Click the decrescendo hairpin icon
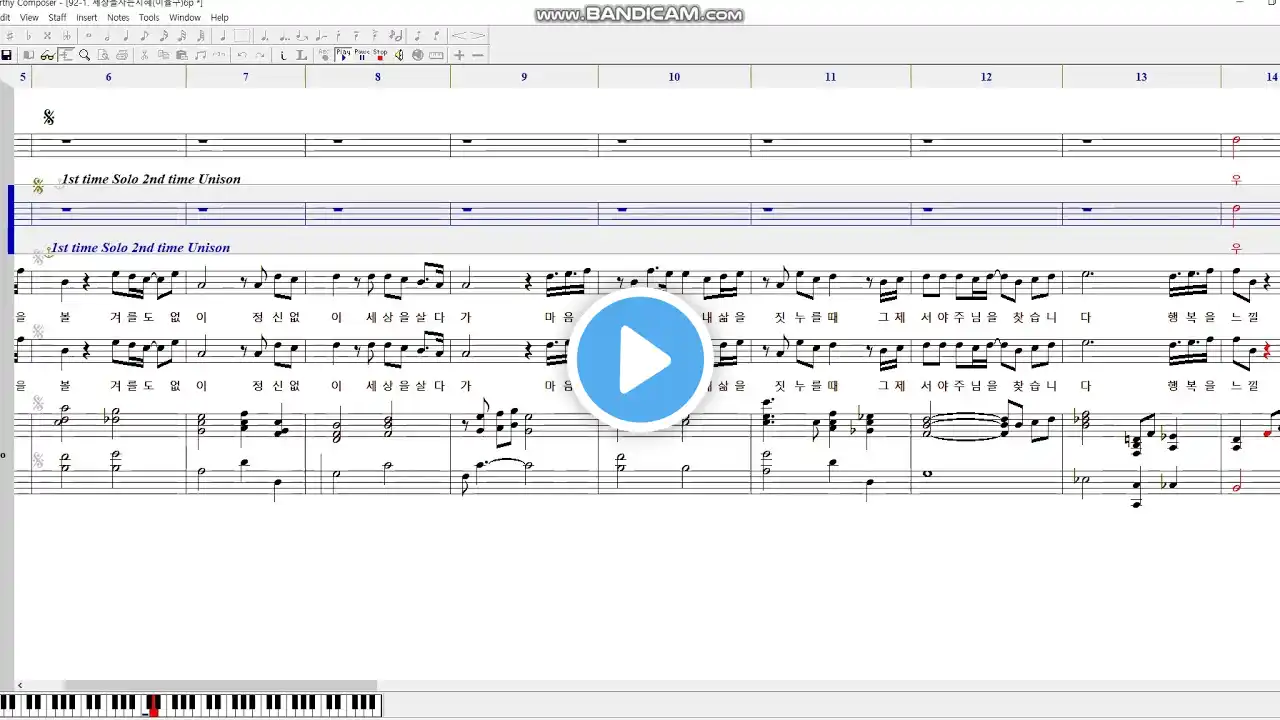This screenshot has width=1280, height=720. 477,36
